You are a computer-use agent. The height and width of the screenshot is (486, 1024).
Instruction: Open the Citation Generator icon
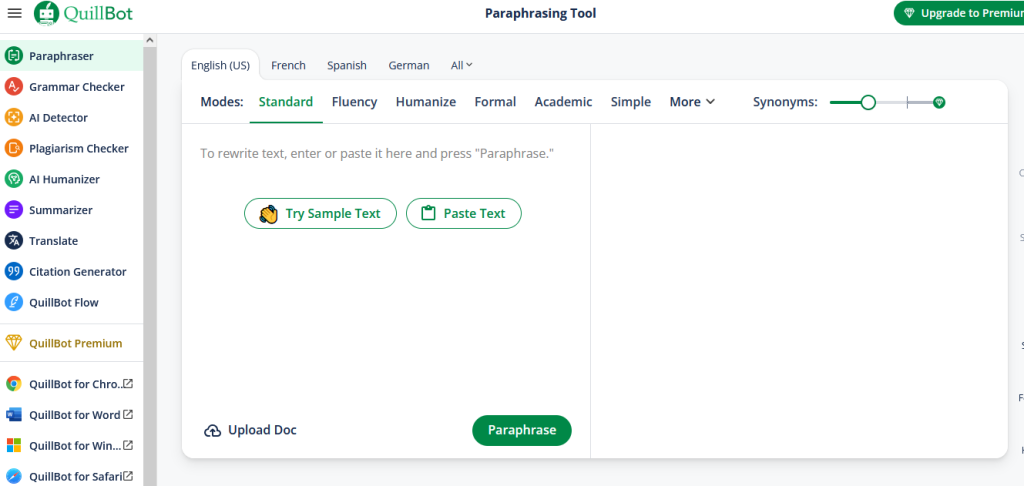click(14, 271)
